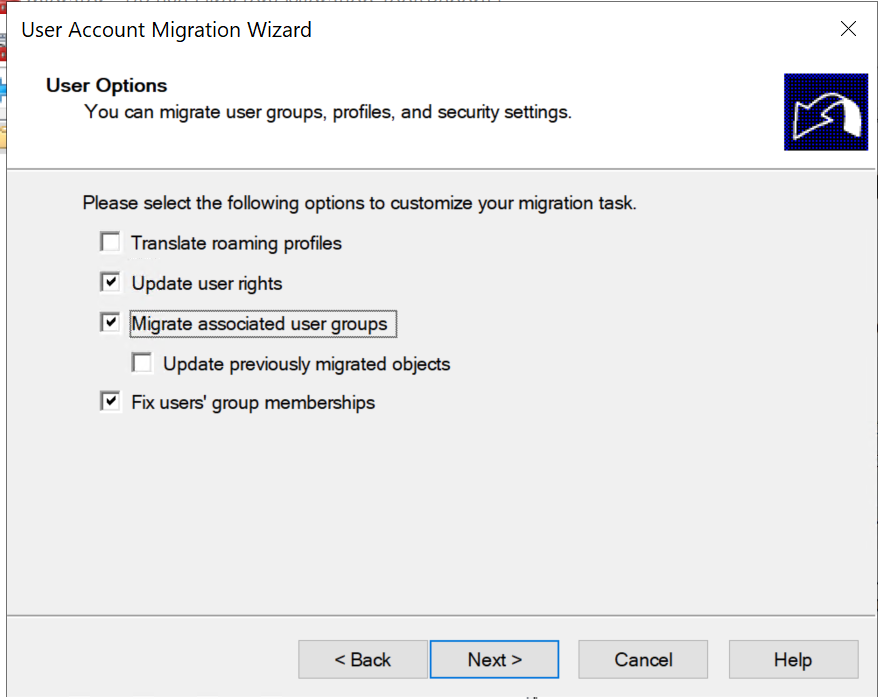Click the 'You can migrate user groups' description
The image size is (878, 699).
(328, 112)
